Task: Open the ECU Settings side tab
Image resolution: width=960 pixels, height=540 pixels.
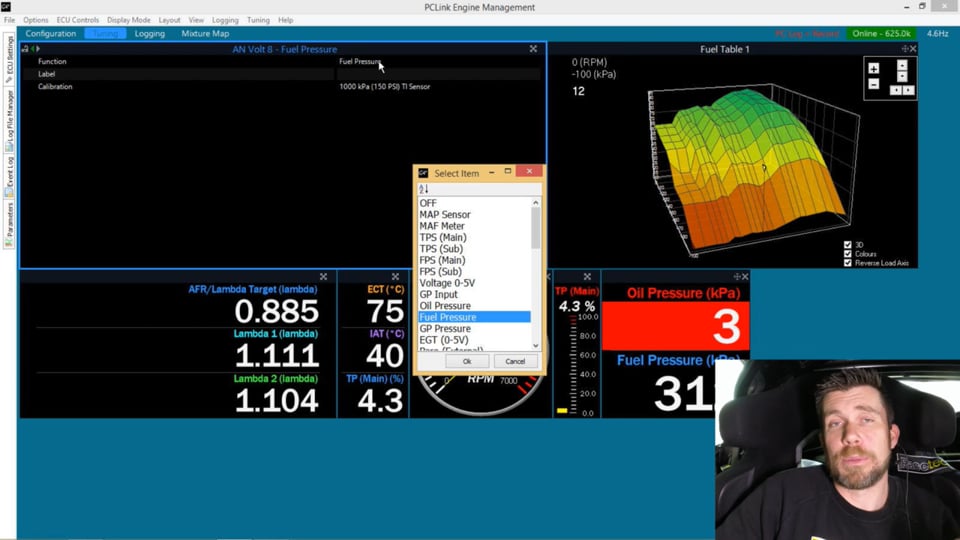Action: [9, 59]
